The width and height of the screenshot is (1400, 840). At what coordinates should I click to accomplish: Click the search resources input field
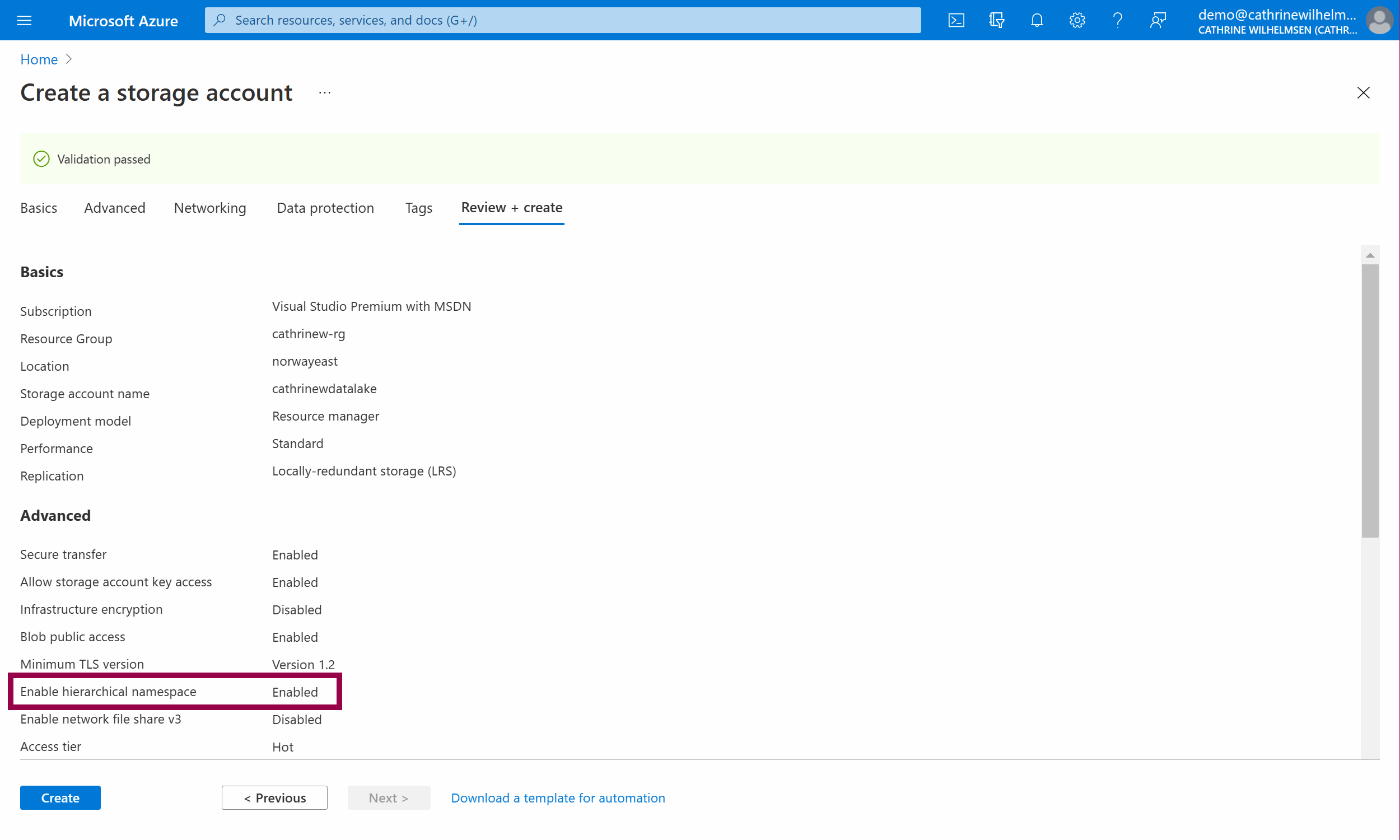562,20
